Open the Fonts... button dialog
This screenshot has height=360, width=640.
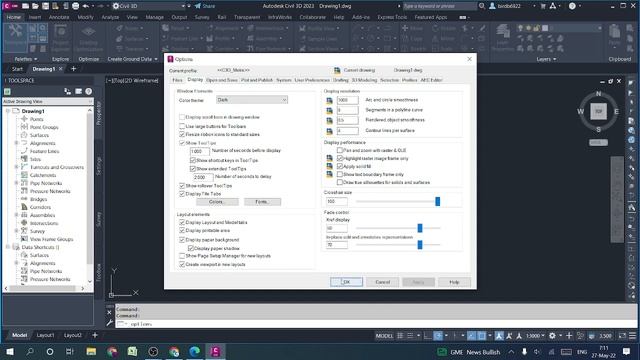point(262,202)
